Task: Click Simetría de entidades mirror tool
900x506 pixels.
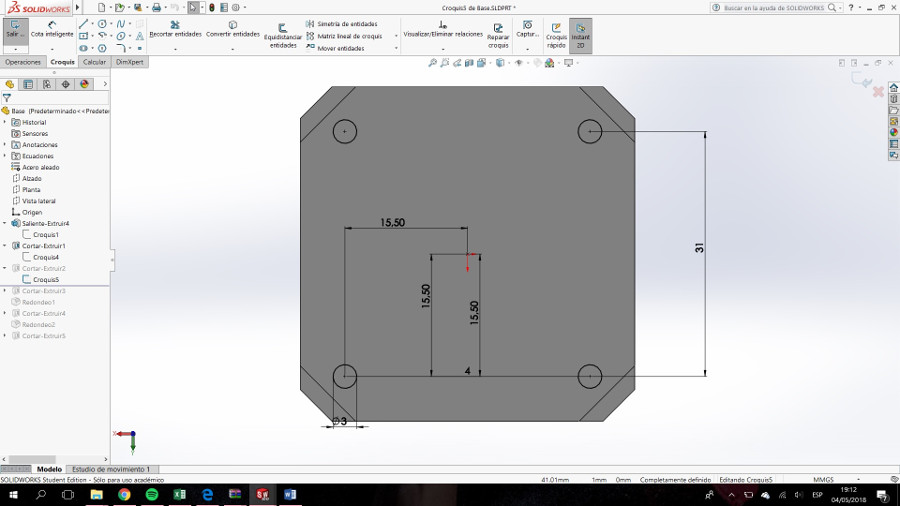Action: pos(342,24)
